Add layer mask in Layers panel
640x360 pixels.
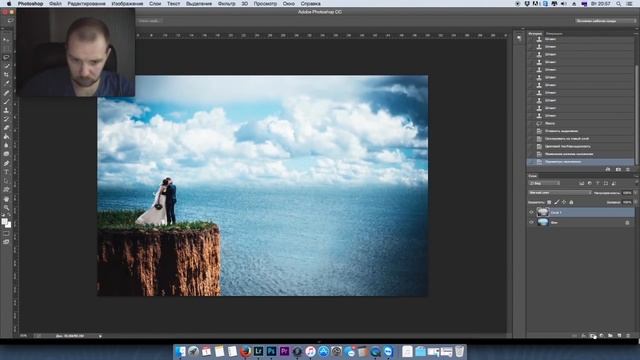593,336
